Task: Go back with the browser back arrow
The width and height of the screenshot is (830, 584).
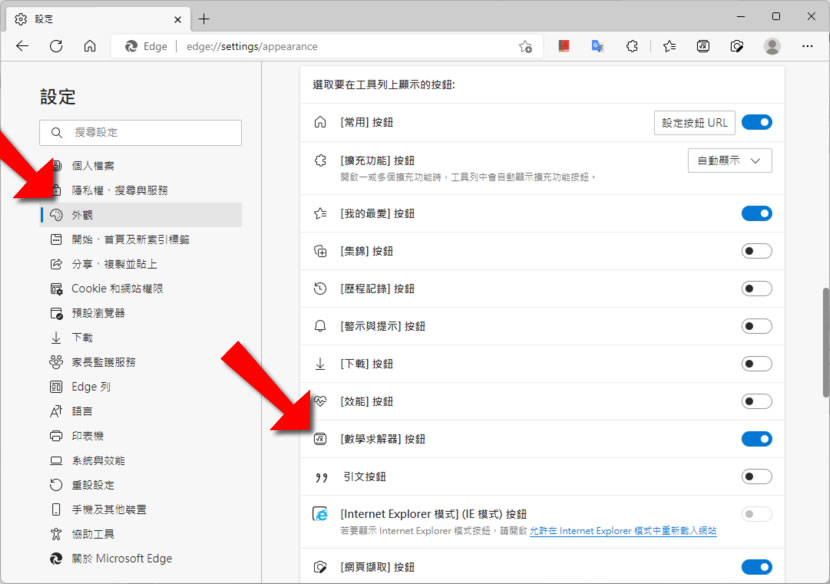Action: 22,46
